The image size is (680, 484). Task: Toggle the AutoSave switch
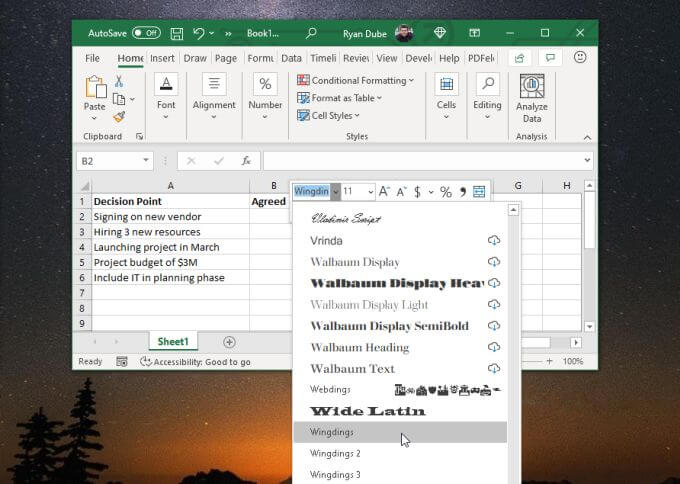(x=146, y=33)
